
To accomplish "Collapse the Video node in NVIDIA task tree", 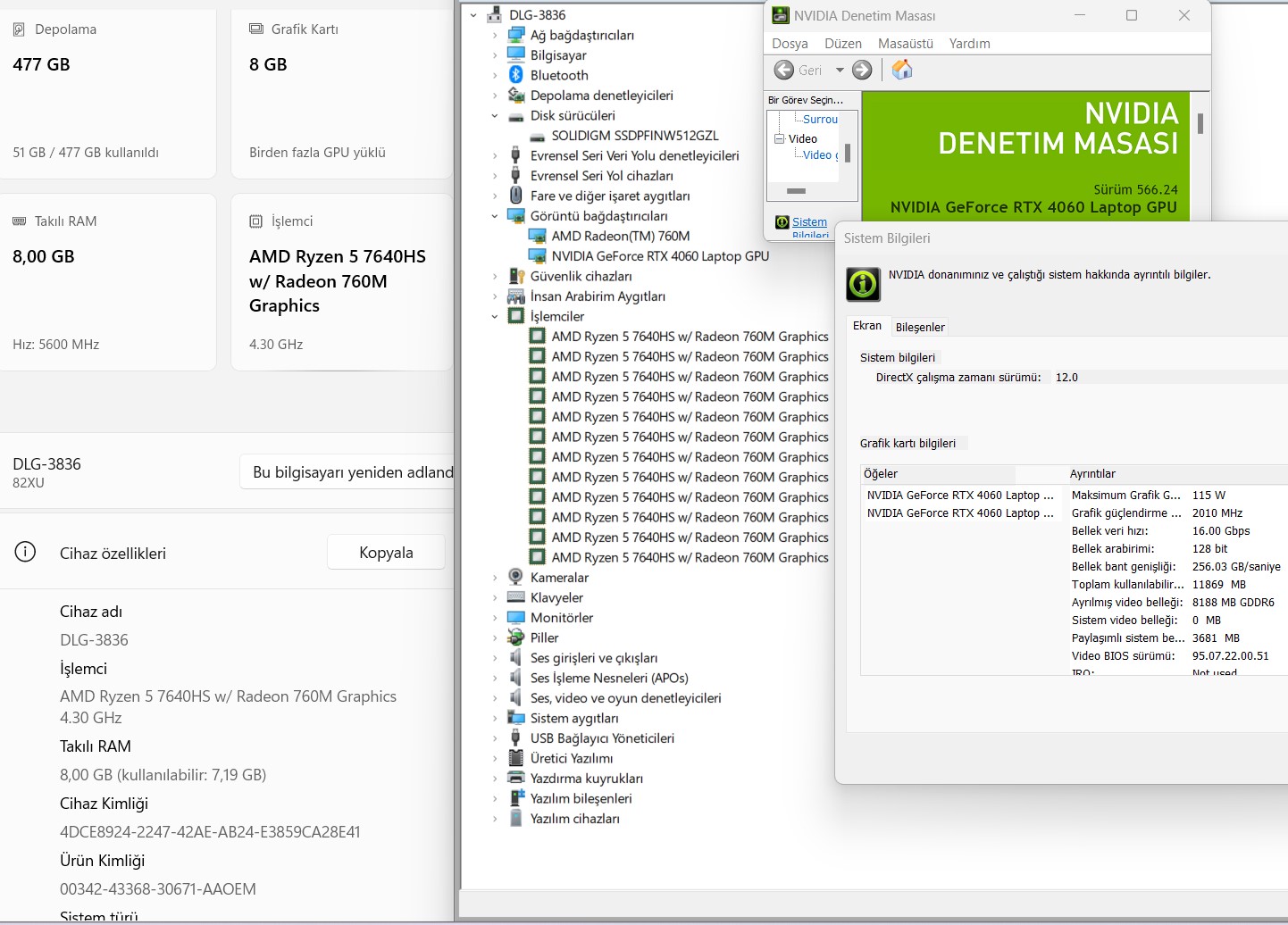I will (779, 138).
